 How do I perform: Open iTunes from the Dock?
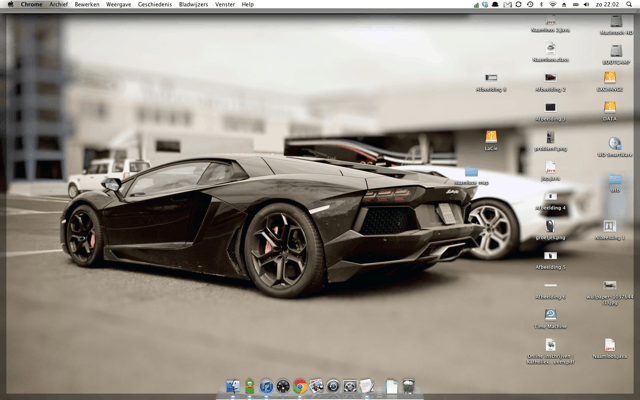point(266,386)
